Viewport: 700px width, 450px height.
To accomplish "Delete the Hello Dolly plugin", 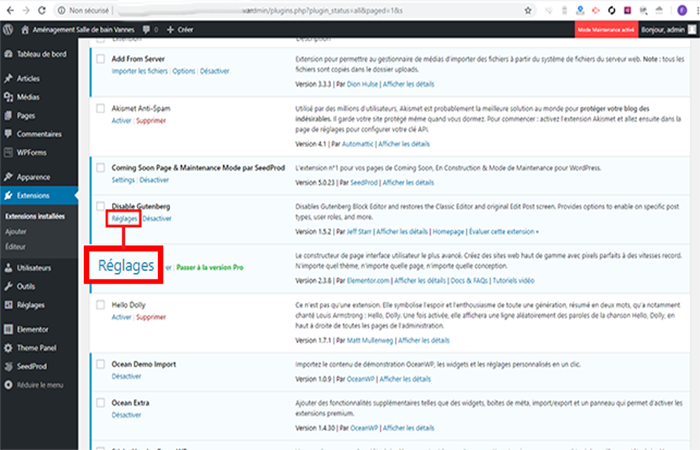I will tap(151, 317).
